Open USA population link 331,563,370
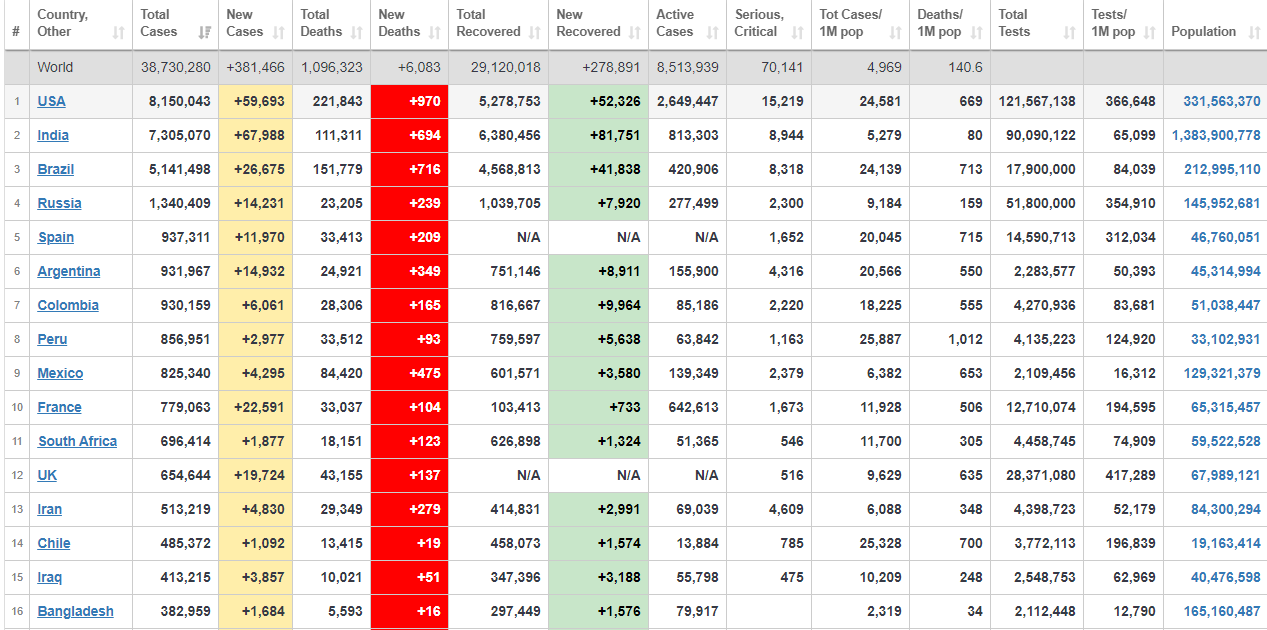This screenshot has width=1267, height=630. (1222, 101)
